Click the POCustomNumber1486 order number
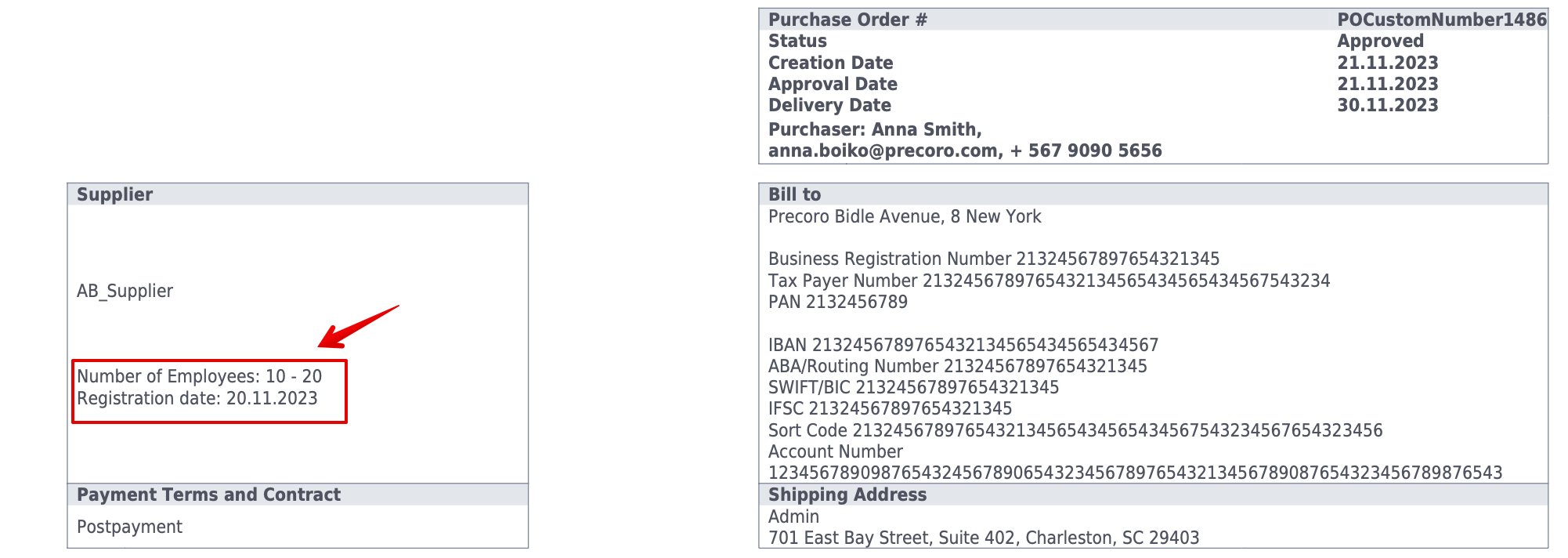 [x=1441, y=20]
